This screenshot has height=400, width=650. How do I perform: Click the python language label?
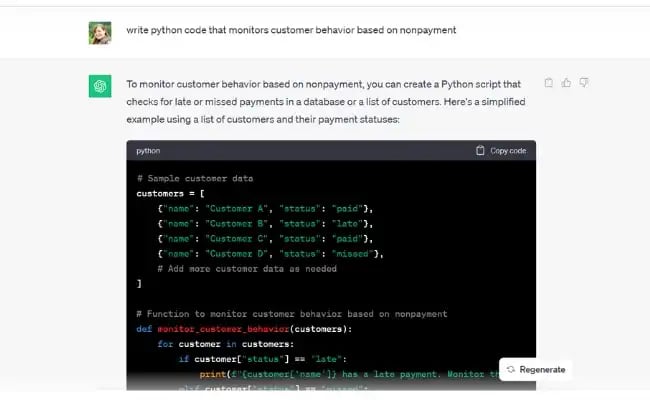(x=148, y=151)
